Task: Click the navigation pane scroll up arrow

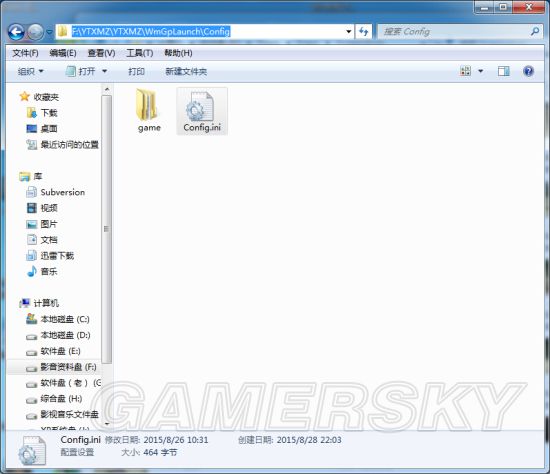Action: pos(107,89)
